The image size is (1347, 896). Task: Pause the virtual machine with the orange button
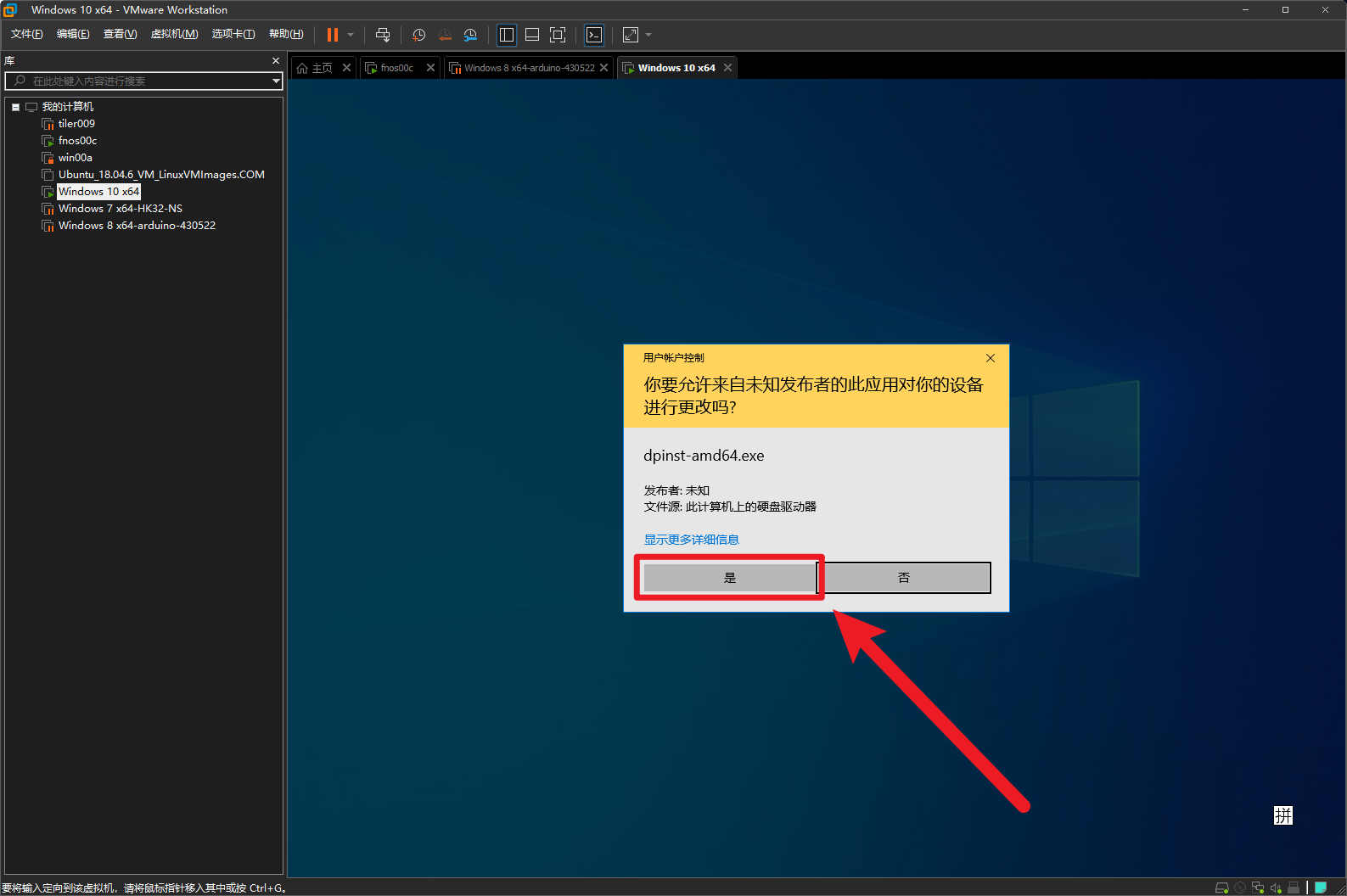(x=333, y=35)
